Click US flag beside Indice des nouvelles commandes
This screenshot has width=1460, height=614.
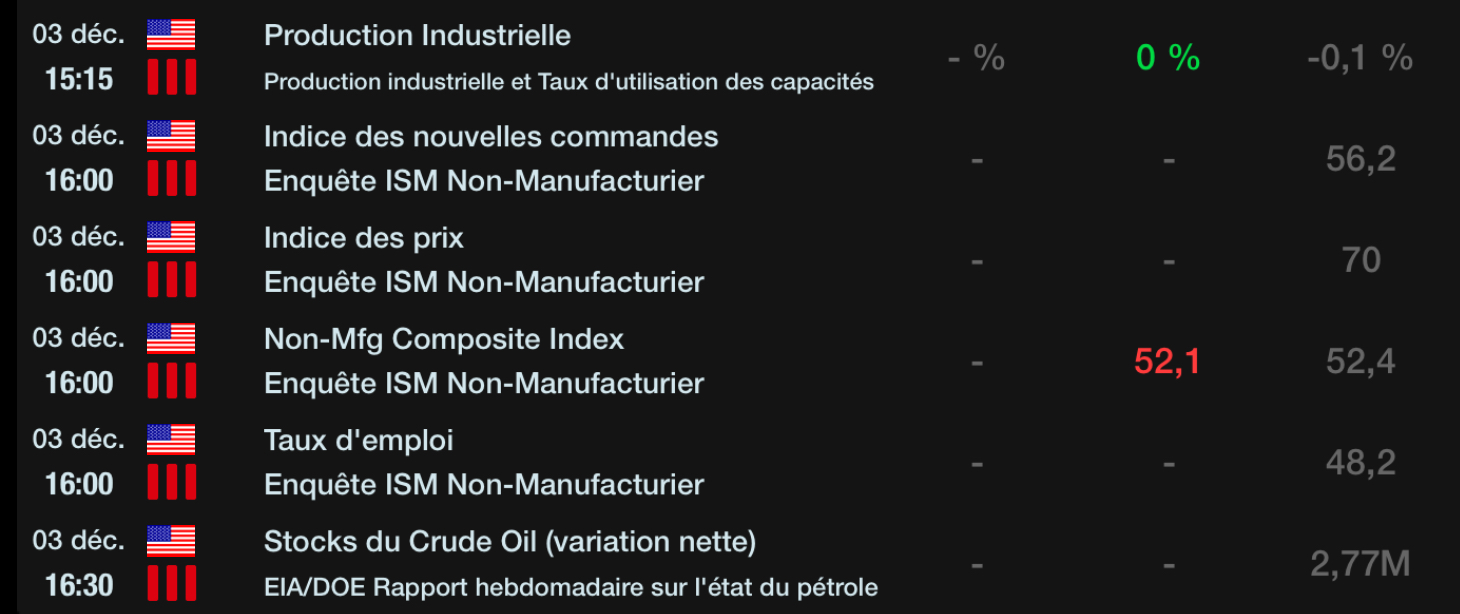[171, 136]
